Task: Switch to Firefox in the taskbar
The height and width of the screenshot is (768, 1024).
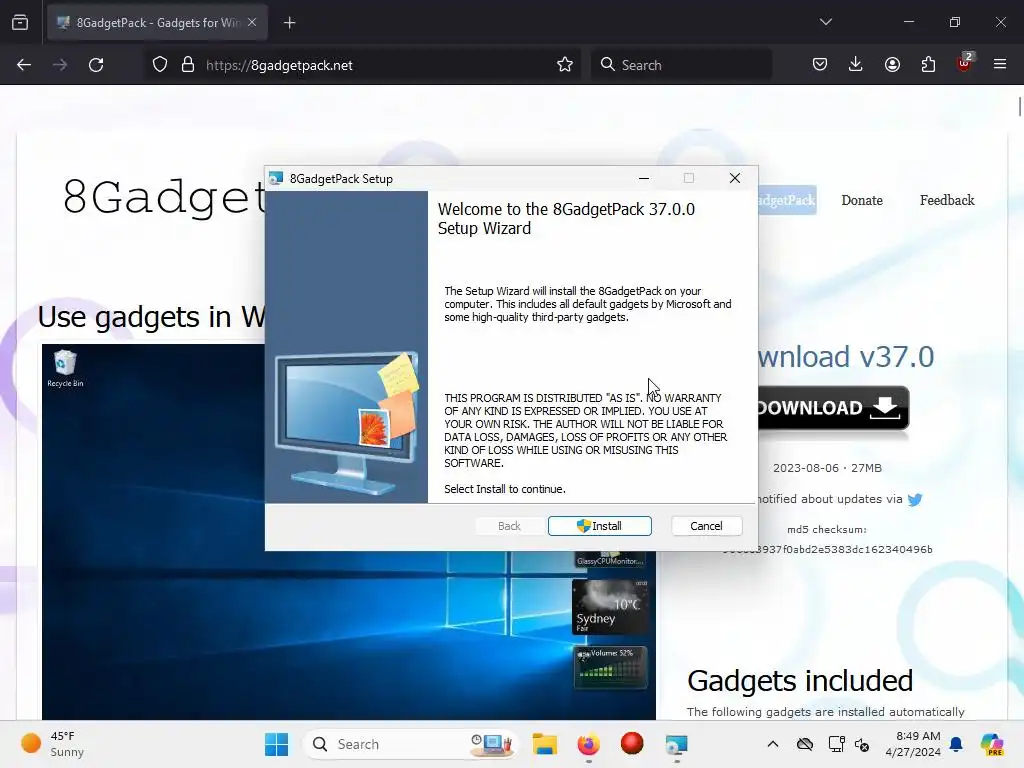Action: (x=588, y=744)
